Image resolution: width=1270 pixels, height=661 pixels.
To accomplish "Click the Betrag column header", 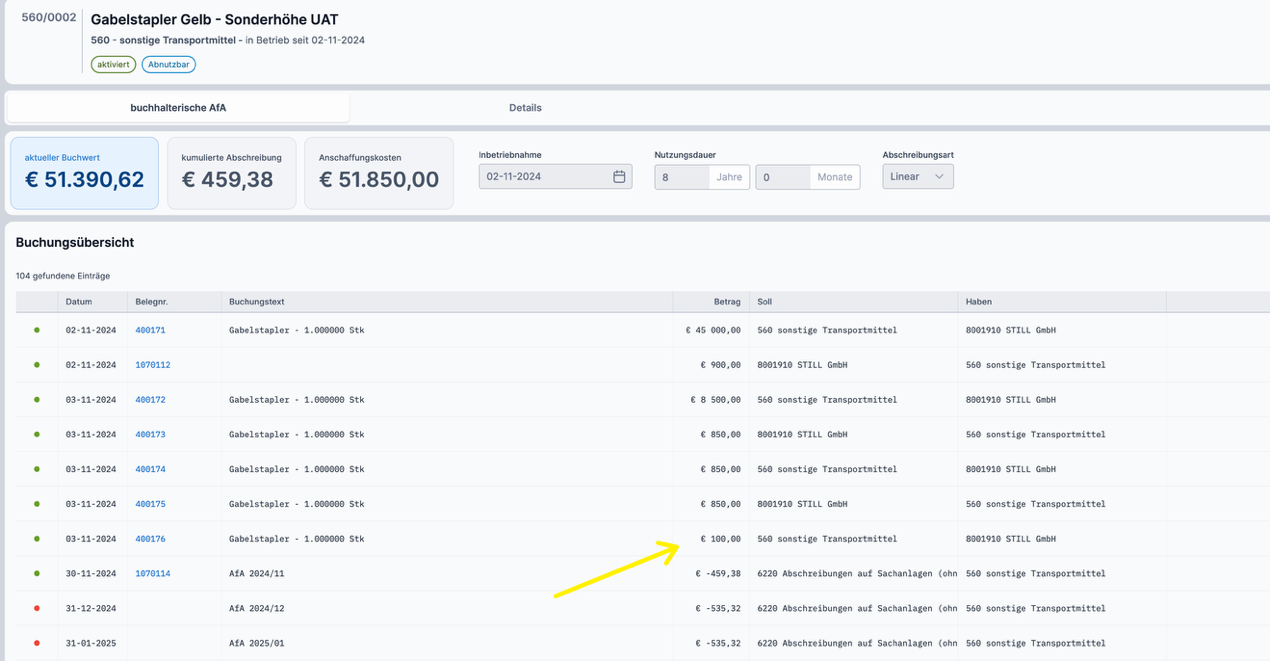I will click(727, 302).
